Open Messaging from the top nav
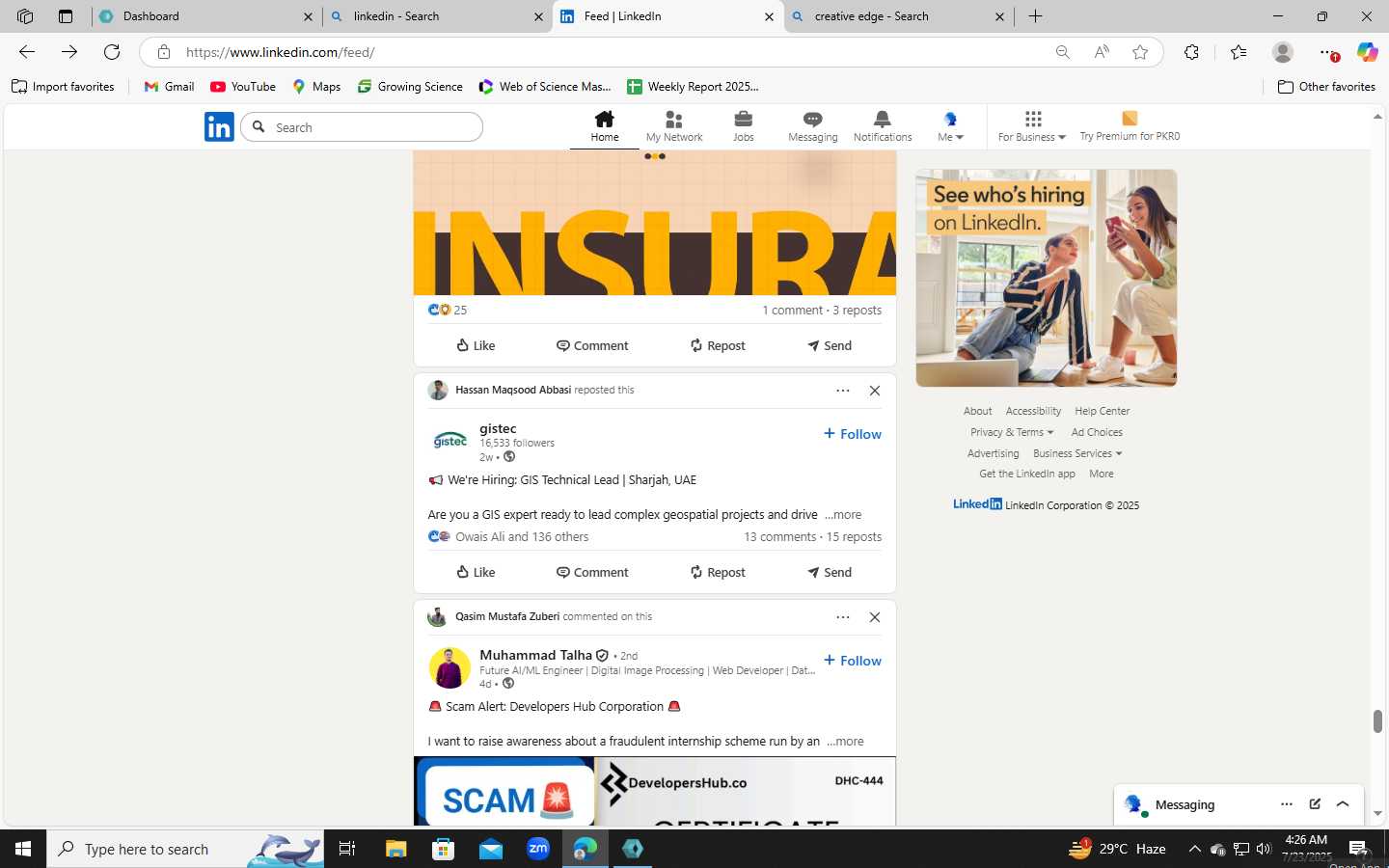The height and width of the screenshot is (868, 1389). point(812,126)
